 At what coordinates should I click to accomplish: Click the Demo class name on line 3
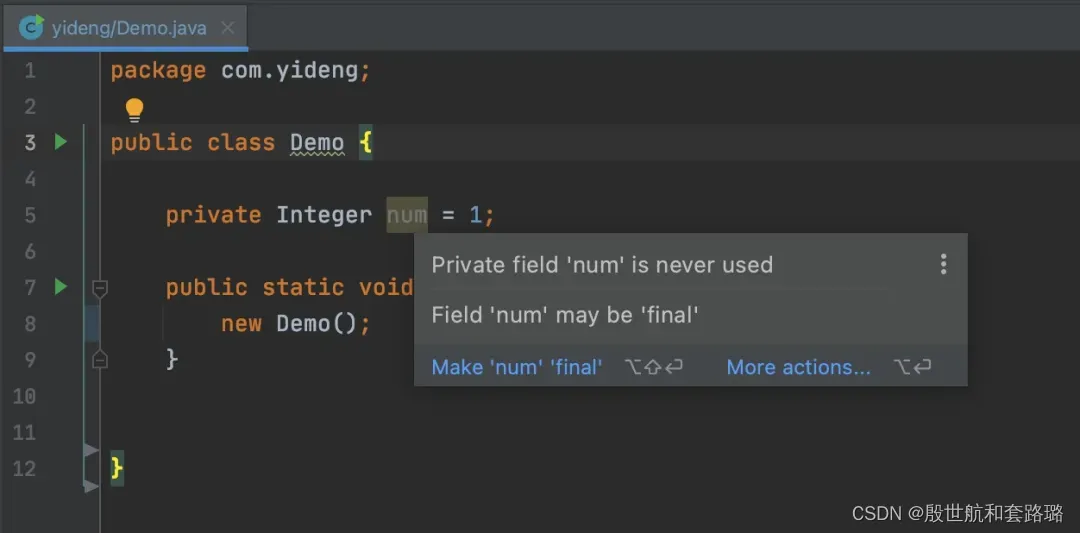pos(317,143)
